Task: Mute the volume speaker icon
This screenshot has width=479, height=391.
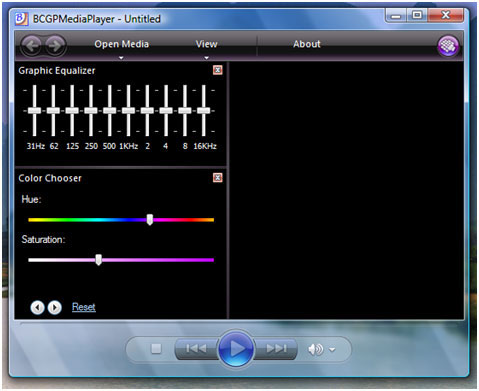Action: (x=315, y=349)
